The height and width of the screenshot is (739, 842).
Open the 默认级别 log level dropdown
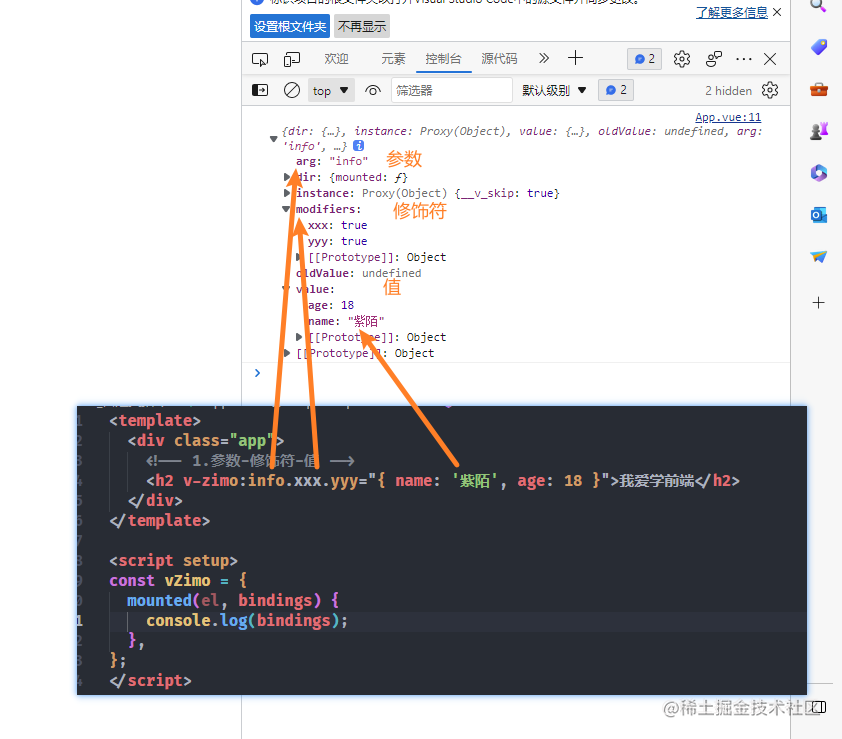554,90
